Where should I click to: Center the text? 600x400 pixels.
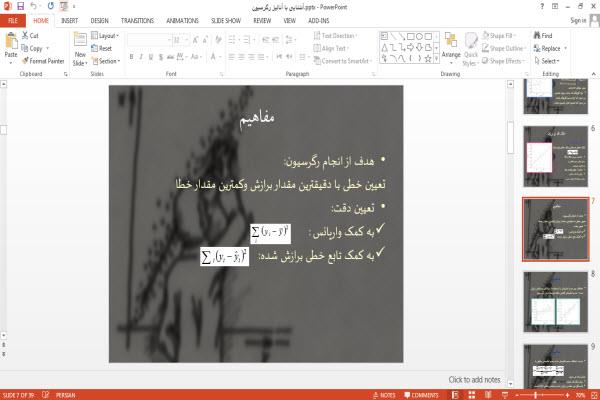click(x=241, y=57)
